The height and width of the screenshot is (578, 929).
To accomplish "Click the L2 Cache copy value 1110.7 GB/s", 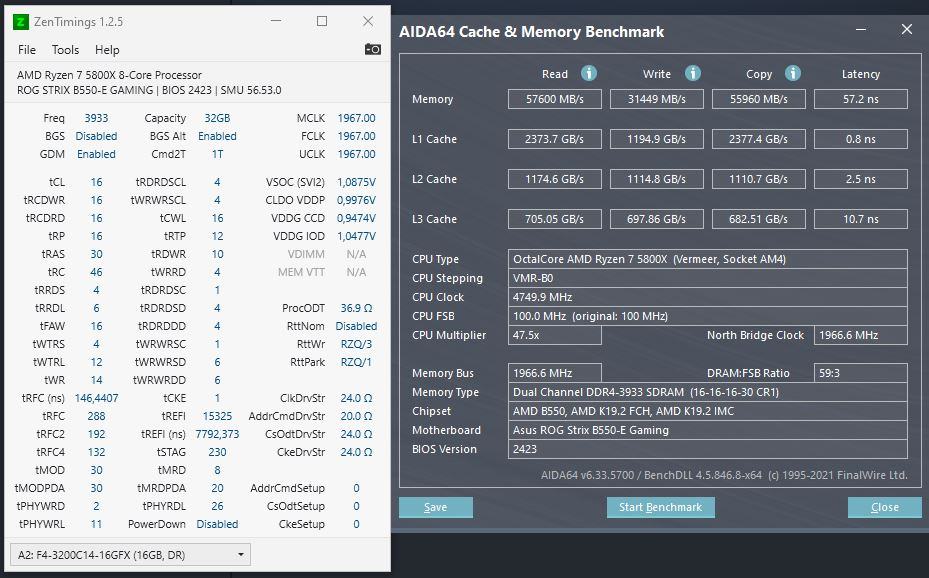I will click(x=759, y=179).
